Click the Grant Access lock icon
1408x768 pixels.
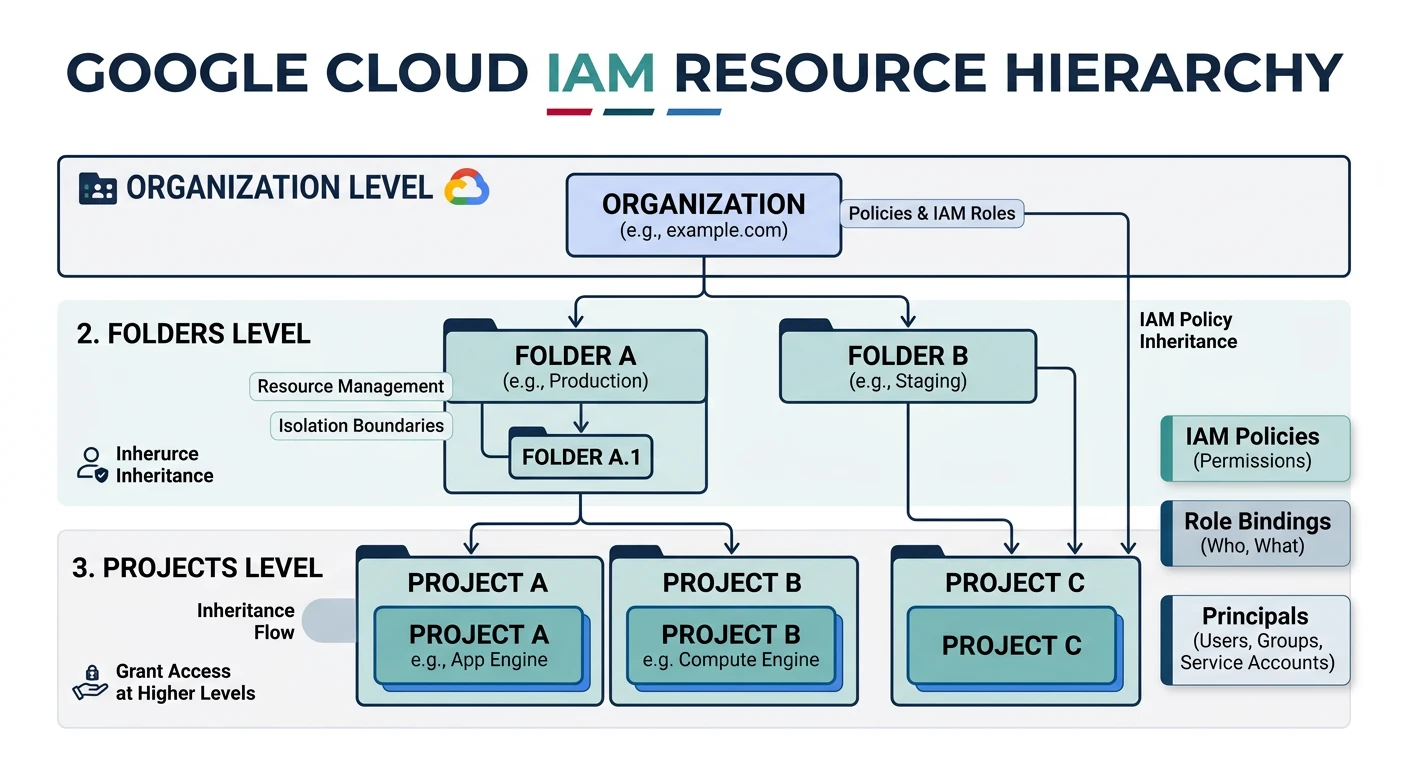[91, 681]
